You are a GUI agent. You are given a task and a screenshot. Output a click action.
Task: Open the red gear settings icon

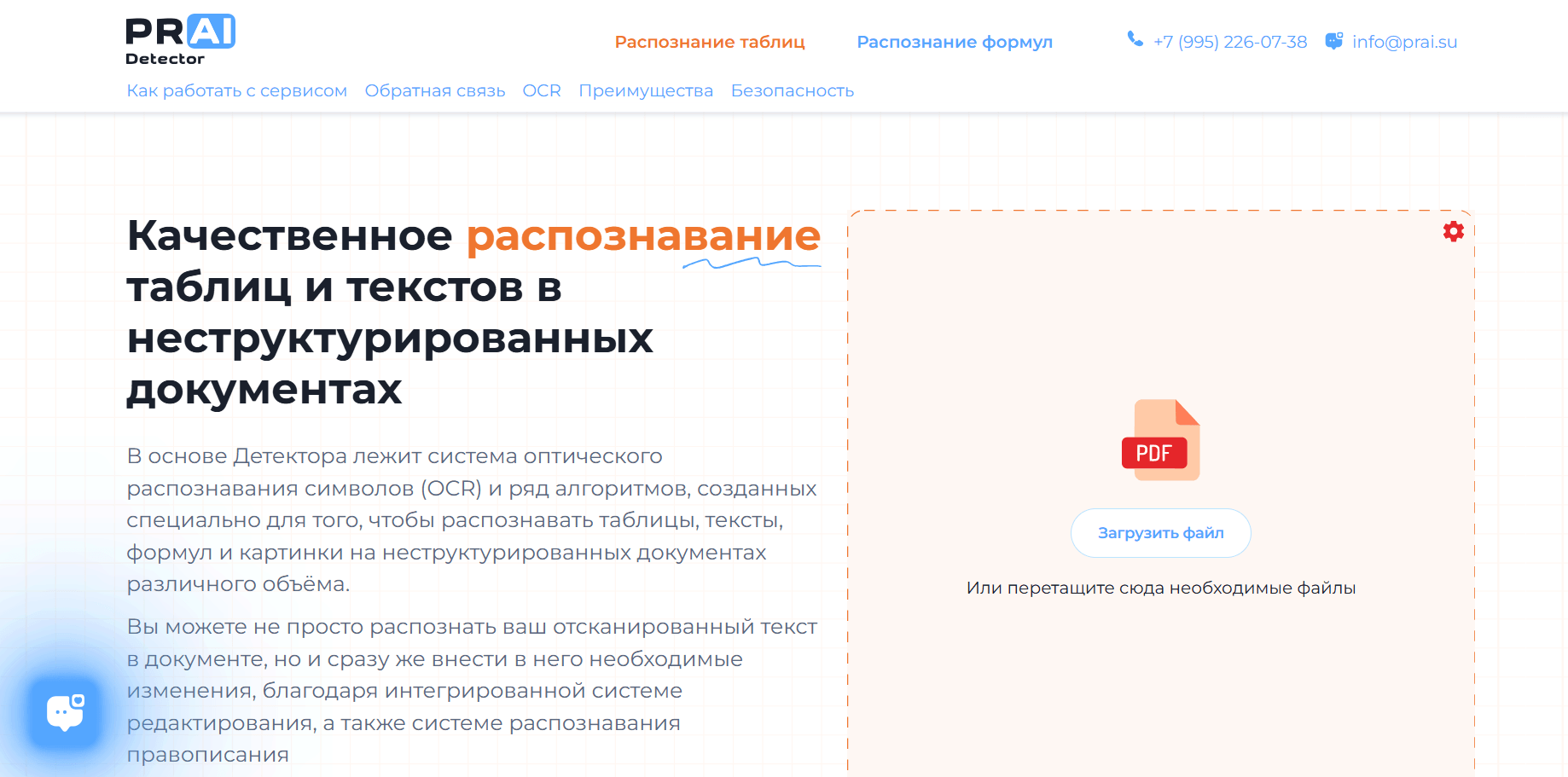point(1454,231)
